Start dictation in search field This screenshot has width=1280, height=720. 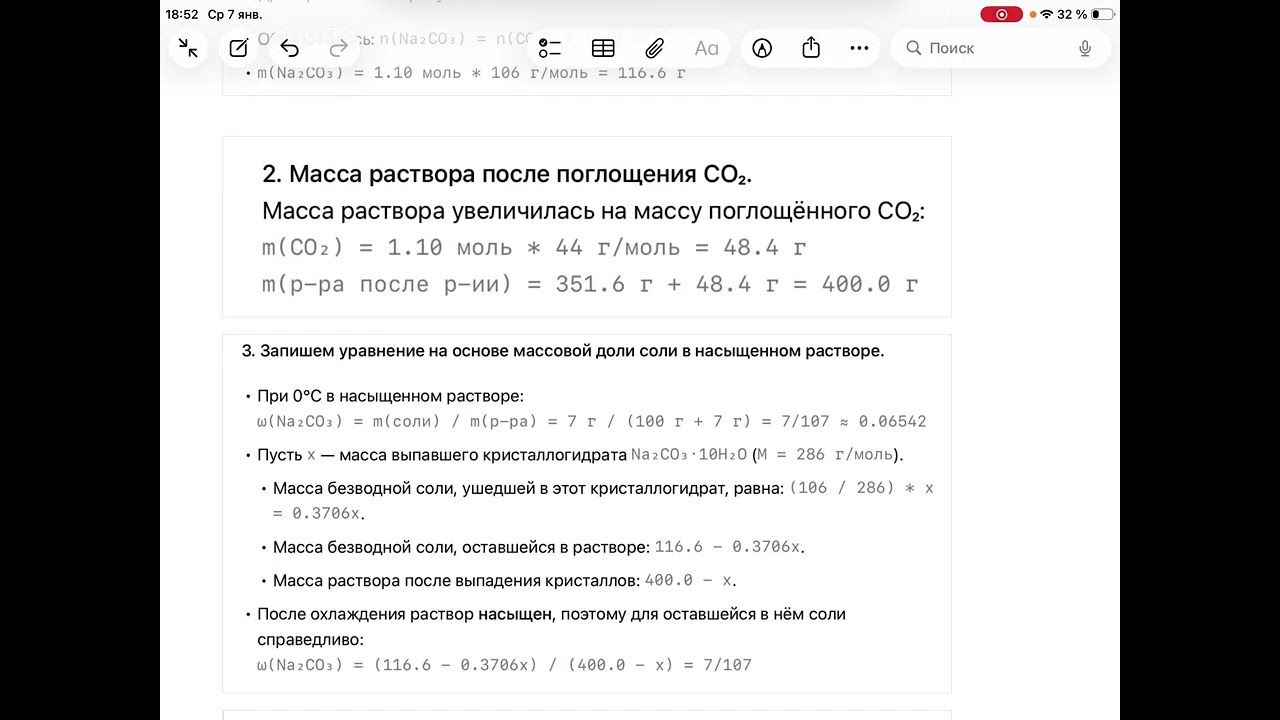coord(1085,48)
